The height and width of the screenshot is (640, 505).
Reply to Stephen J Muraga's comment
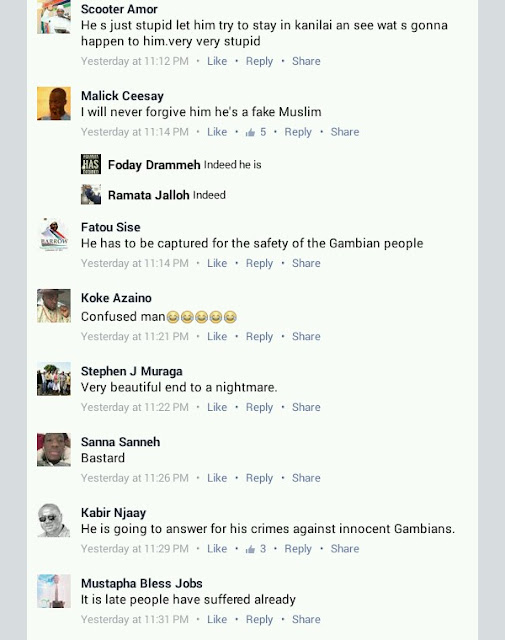coord(259,407)
